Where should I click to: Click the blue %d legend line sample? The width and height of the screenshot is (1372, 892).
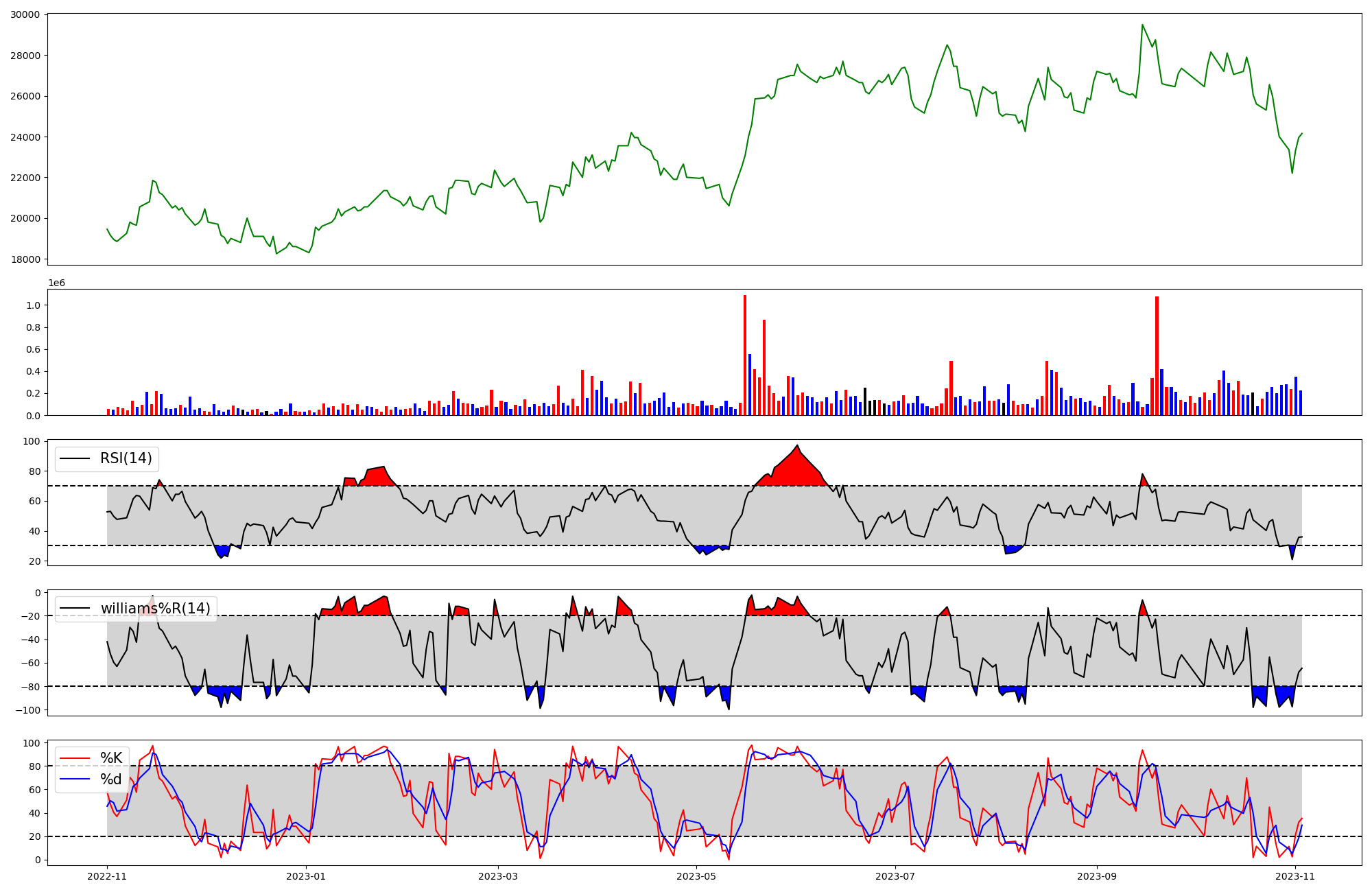point(75,779)
